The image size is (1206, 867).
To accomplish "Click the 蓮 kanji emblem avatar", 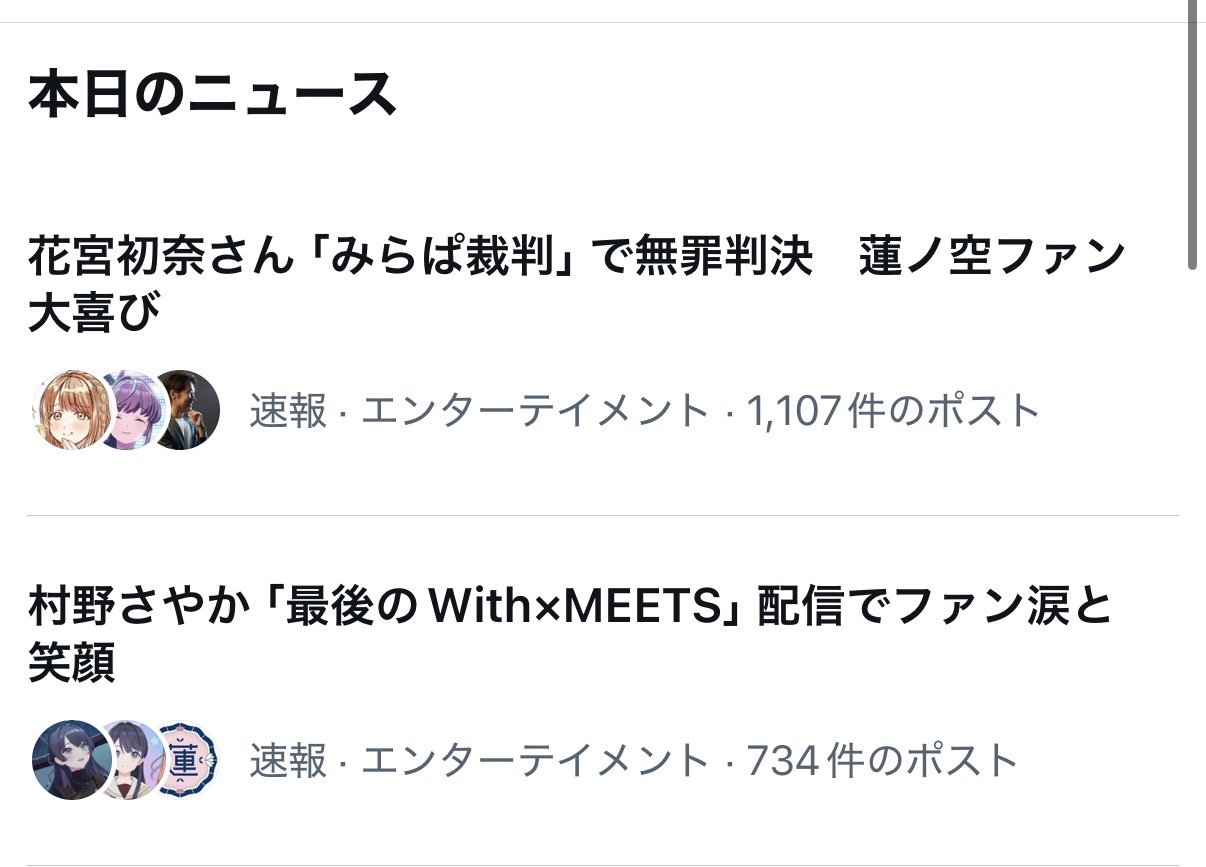I will pos(186,760).
